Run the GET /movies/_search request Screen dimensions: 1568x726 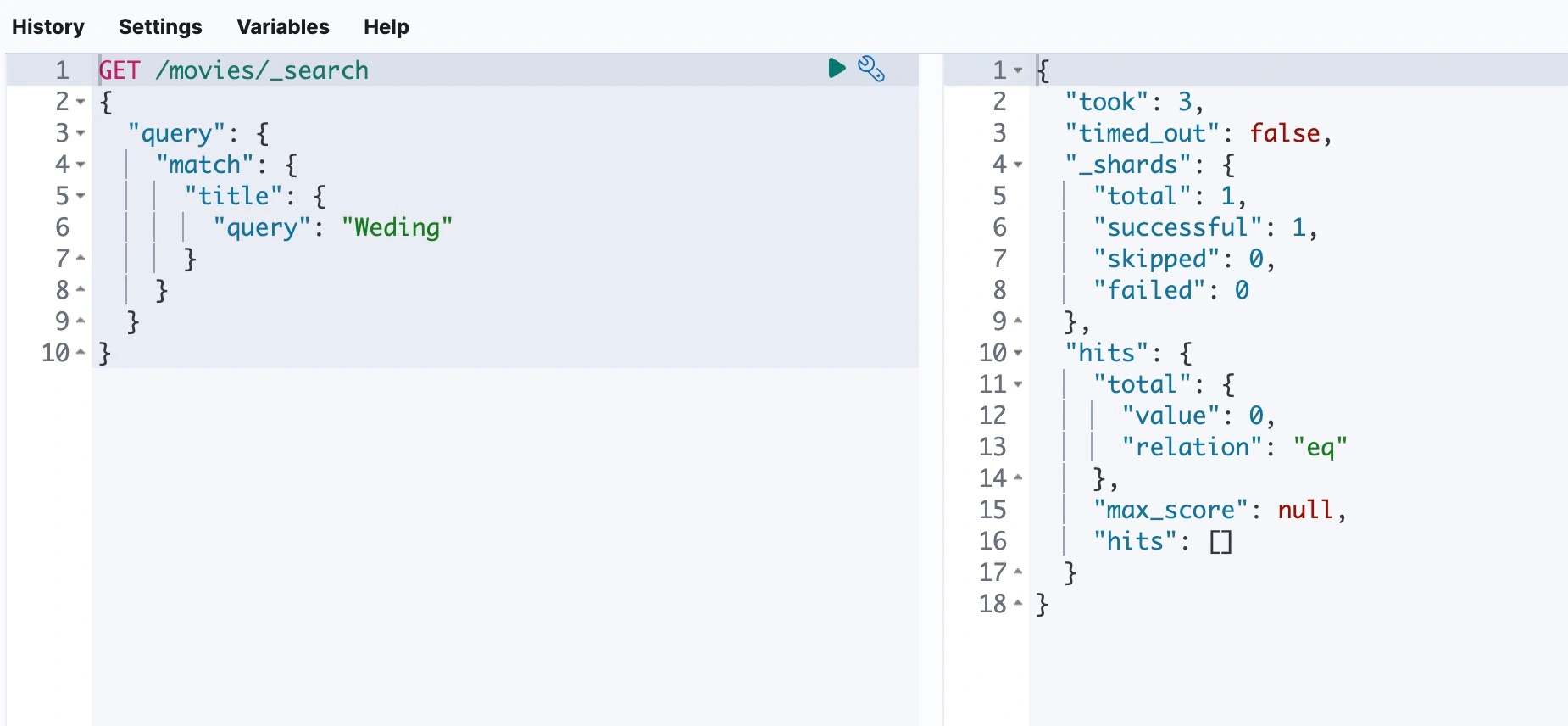coord(837,68)
